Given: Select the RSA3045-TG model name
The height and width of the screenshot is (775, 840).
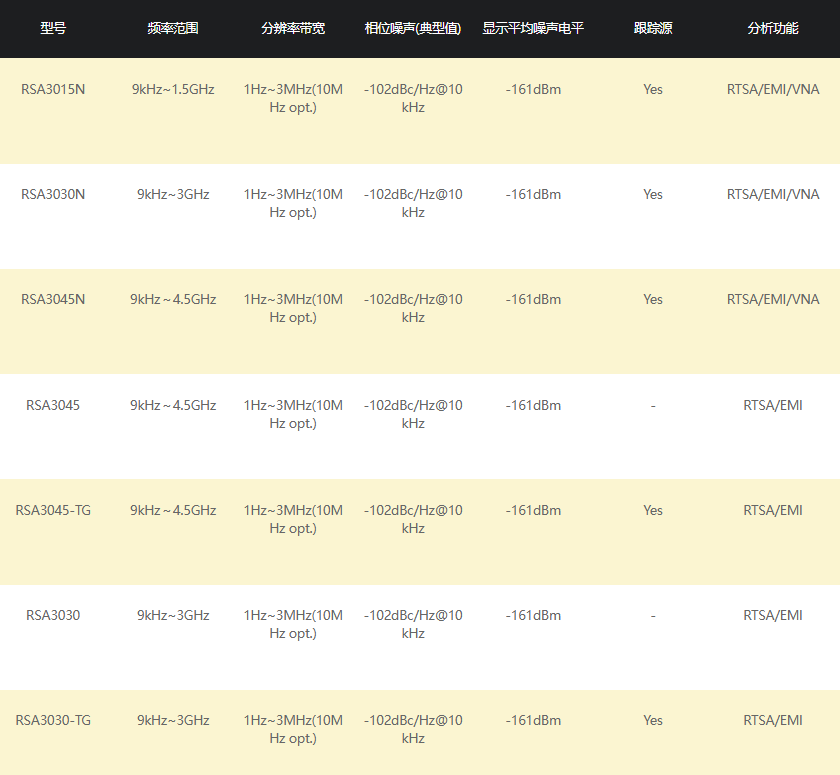Looking at the screenshot, I should 53,510.
